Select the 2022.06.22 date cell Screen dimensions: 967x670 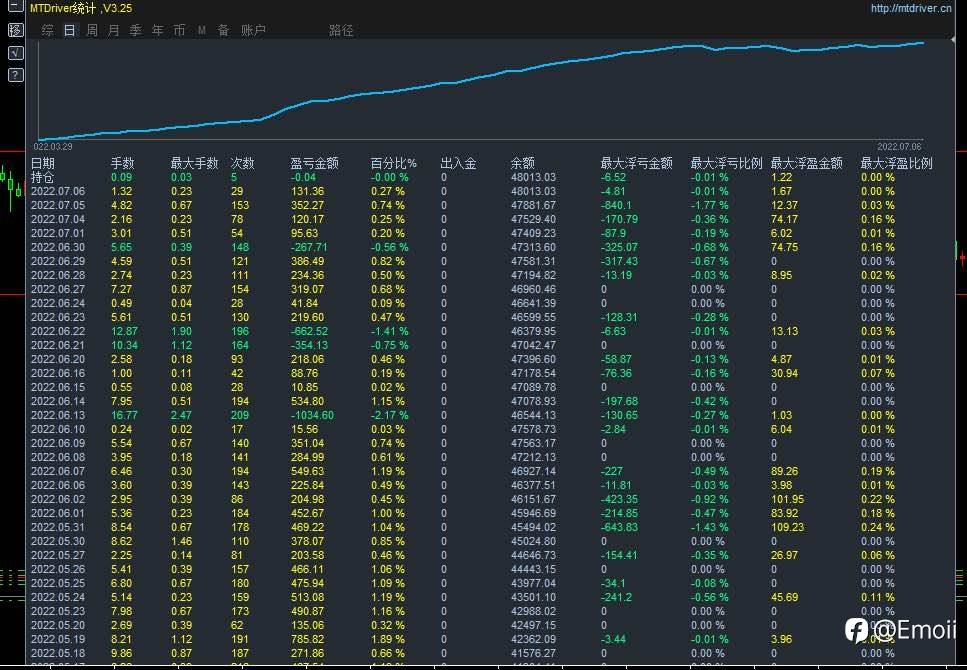coord(58,331)
